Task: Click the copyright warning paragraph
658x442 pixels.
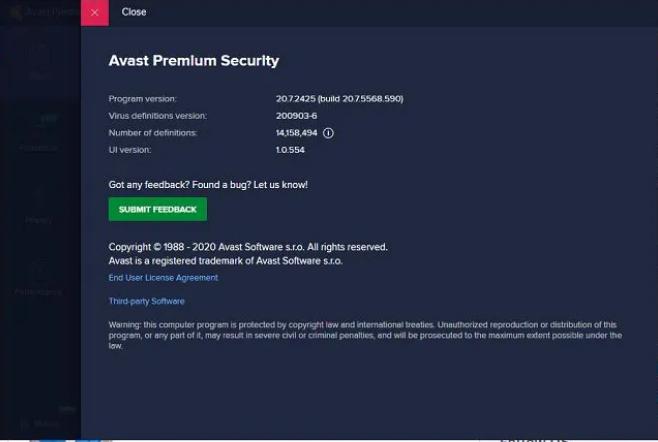Action: tap(365, 335)
